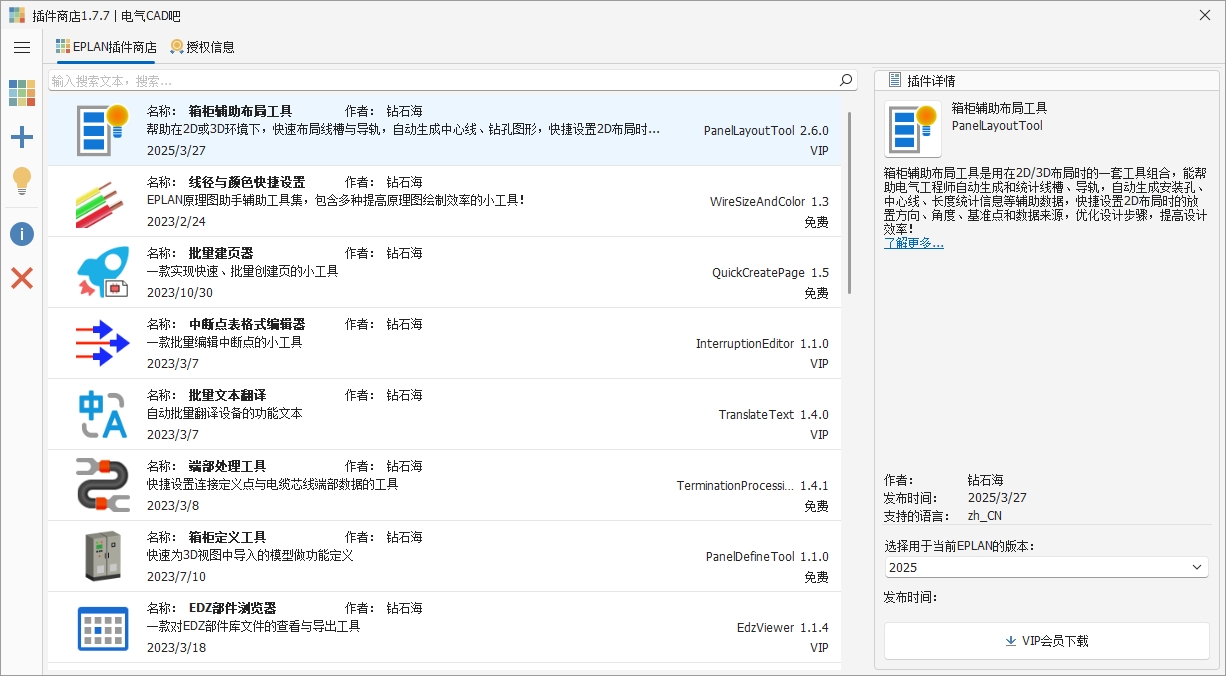Click in the plugin search text field
Image resolution: width=1226 pixels, height=676 pixels.
[x=440, y=80]
